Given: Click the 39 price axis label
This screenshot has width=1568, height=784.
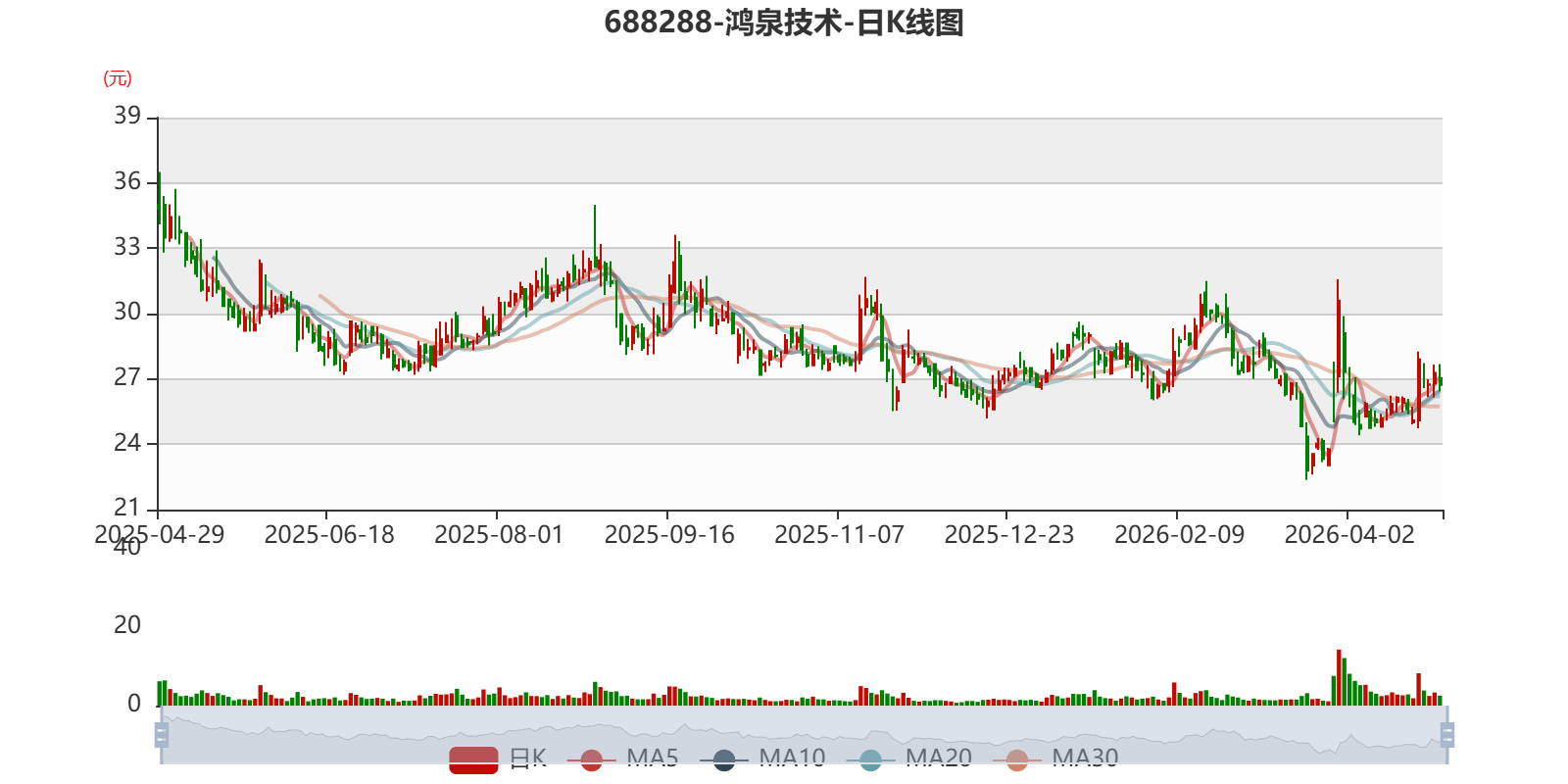Looking at the screenshot, I should click(127, 116).
